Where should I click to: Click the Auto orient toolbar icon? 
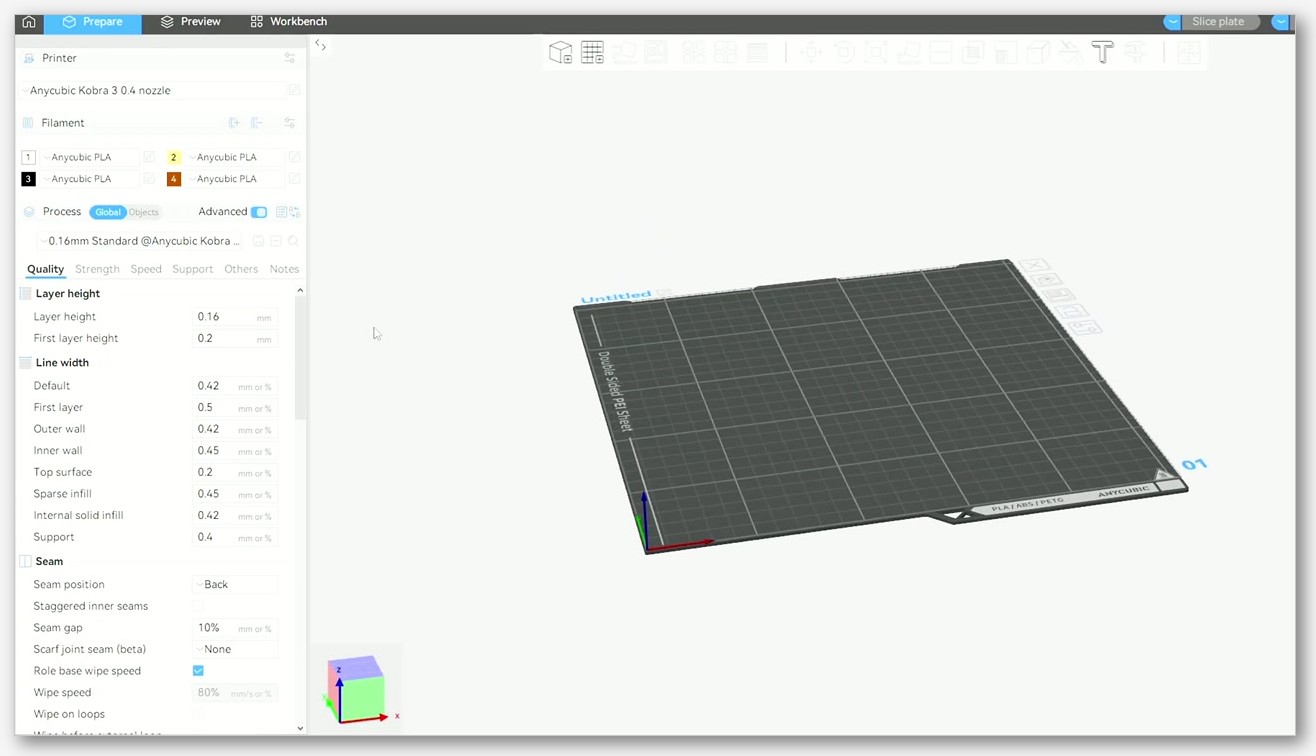pyautogui.click(x=625, y=52)
